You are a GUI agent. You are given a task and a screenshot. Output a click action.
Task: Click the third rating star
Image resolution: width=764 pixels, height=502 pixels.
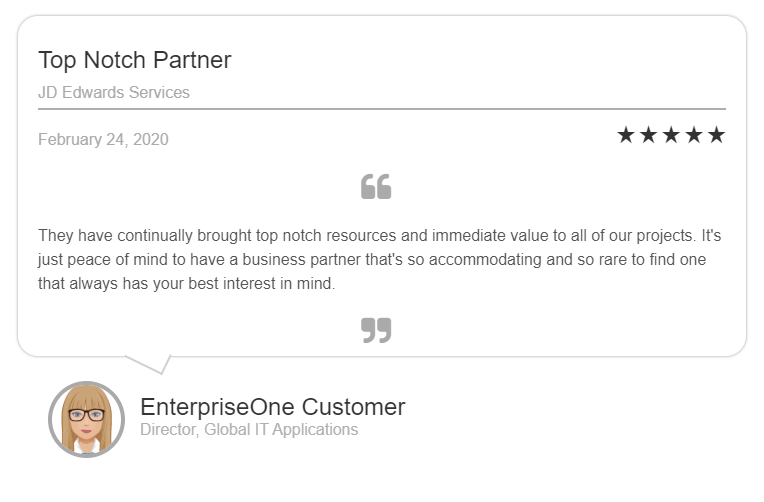[x=671, y=135]
